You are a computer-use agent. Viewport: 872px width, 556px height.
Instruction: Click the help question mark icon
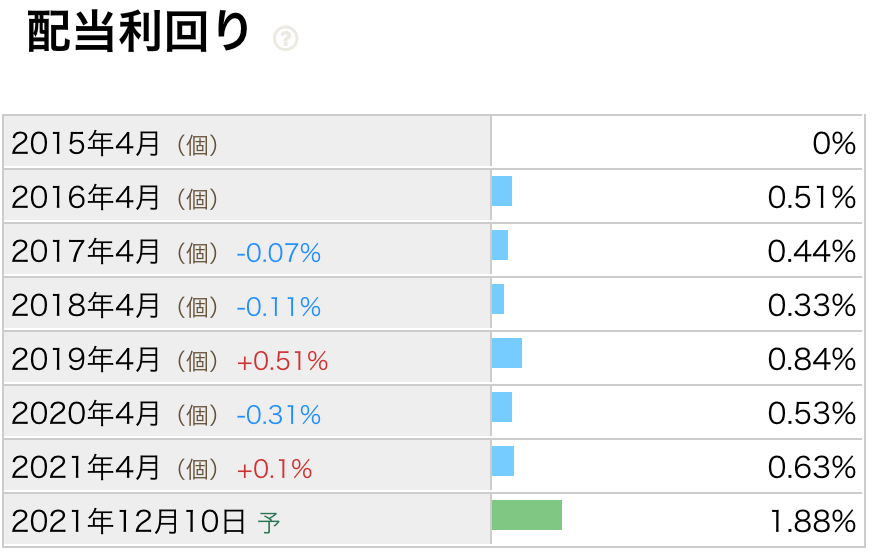285,39
